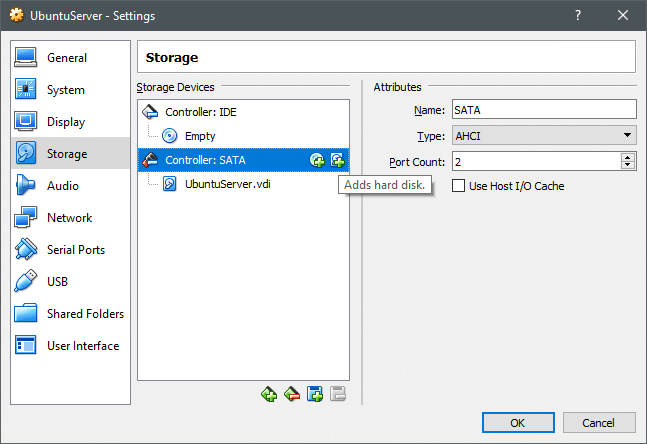
Task: Close the UbuntuServer Settings dialog
Action: click(x=623, y=16)
